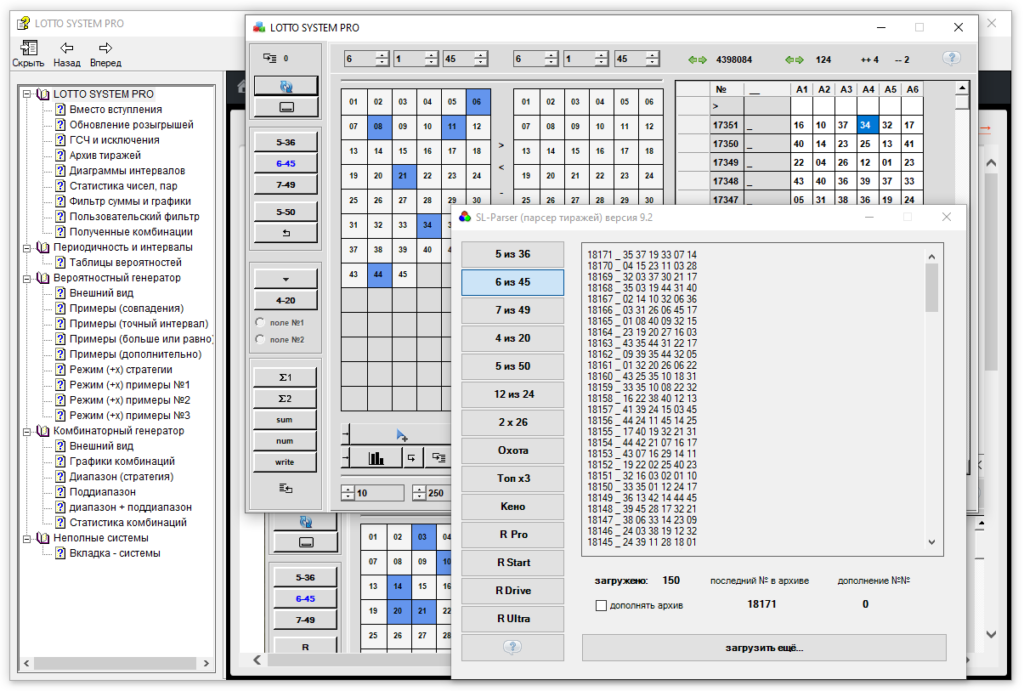The image size is (1024, 691).
Task: Click the small return-arrow button beside bar chart
Action: [411, 458]
